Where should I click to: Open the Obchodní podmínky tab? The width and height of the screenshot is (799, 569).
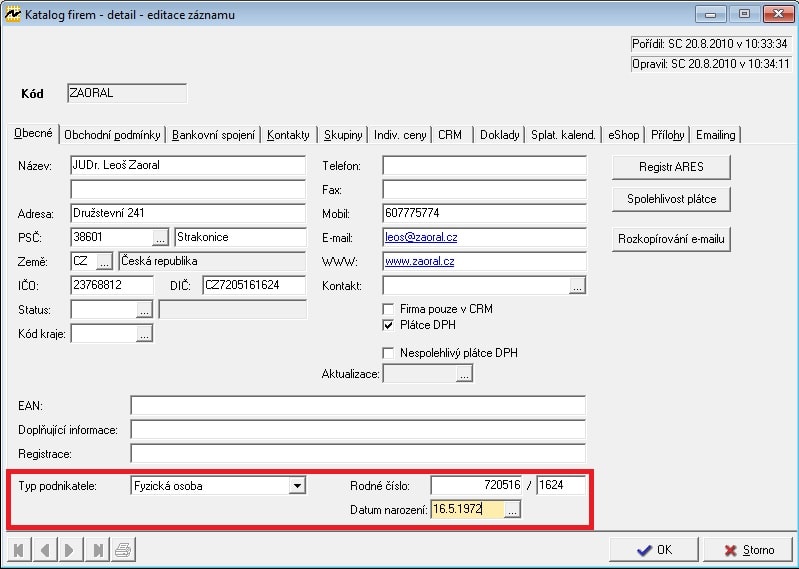112,135
